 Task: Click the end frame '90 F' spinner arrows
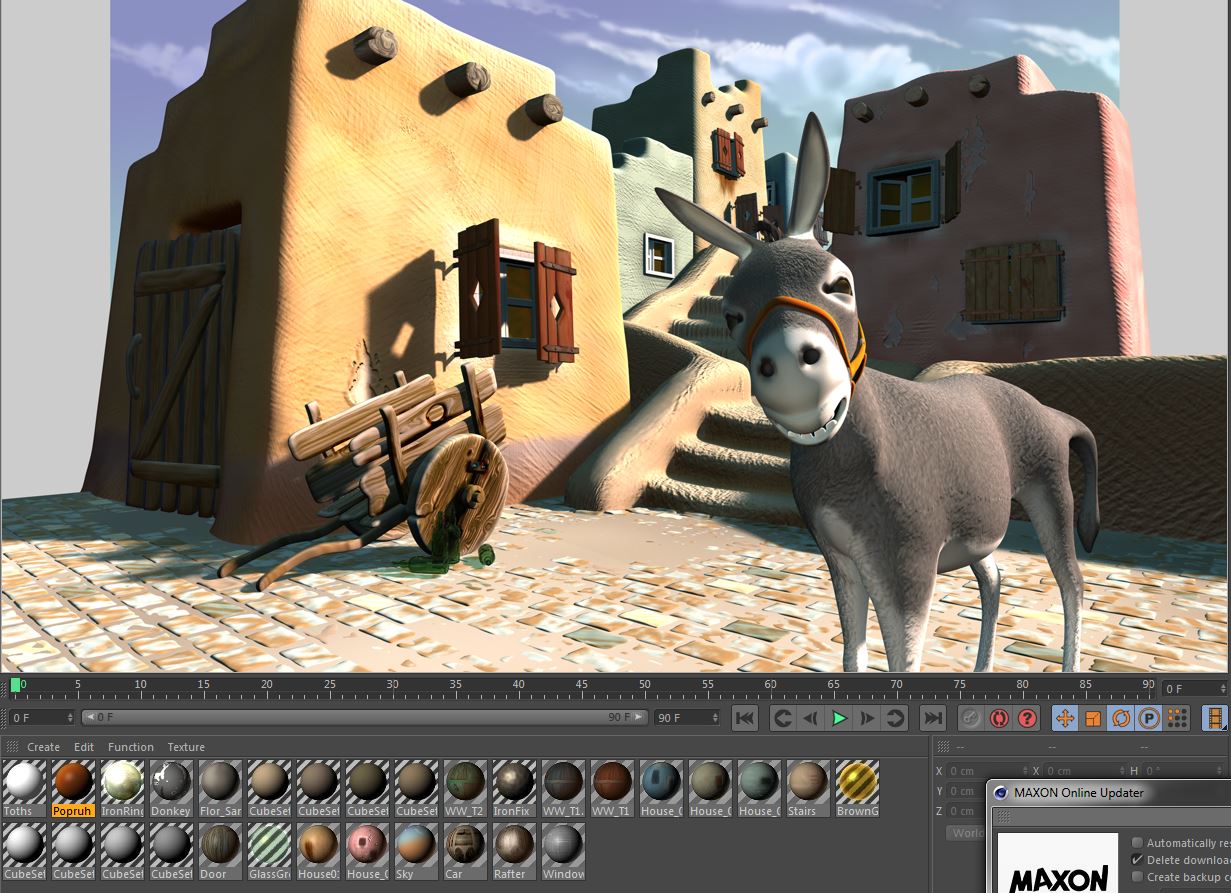(x=714, y=717)
